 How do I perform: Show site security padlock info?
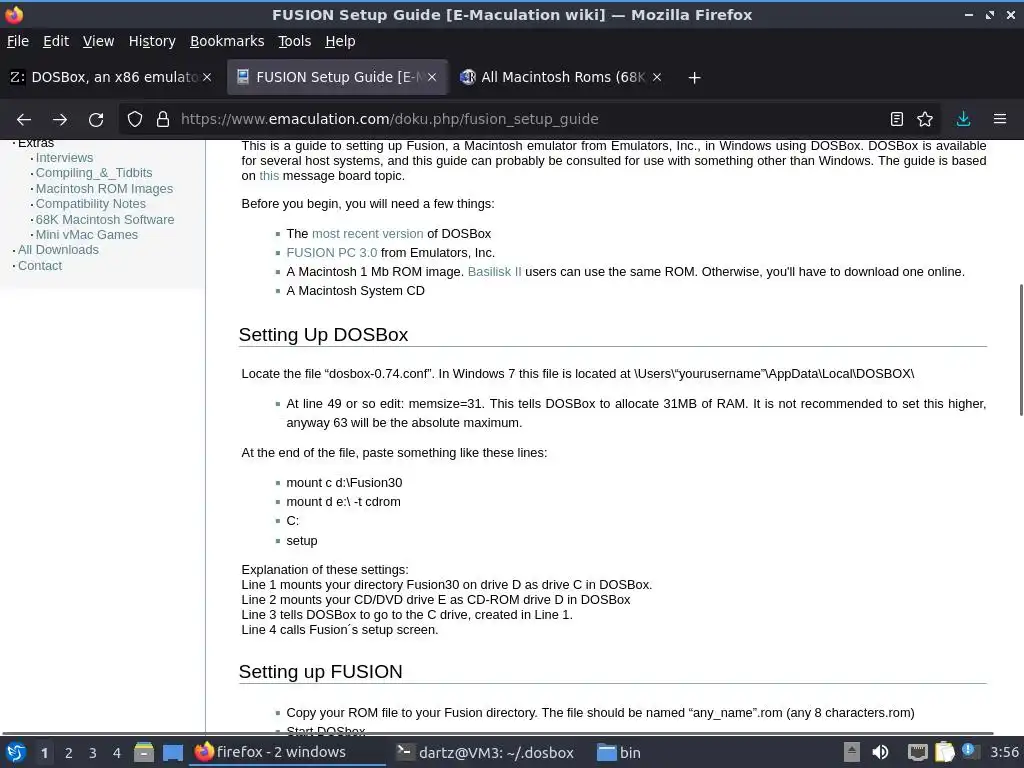point(163,120)
